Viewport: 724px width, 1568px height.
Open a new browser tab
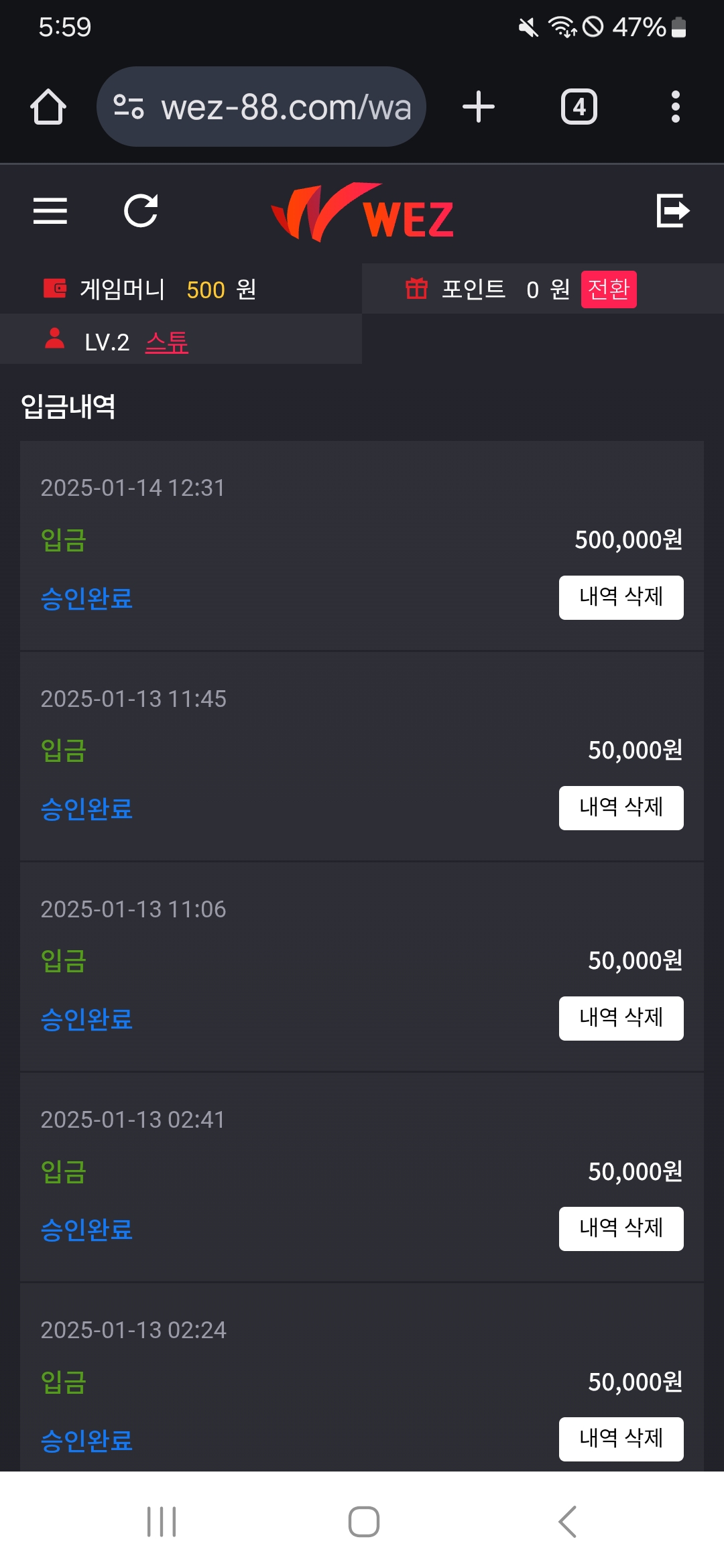[479, 107]
